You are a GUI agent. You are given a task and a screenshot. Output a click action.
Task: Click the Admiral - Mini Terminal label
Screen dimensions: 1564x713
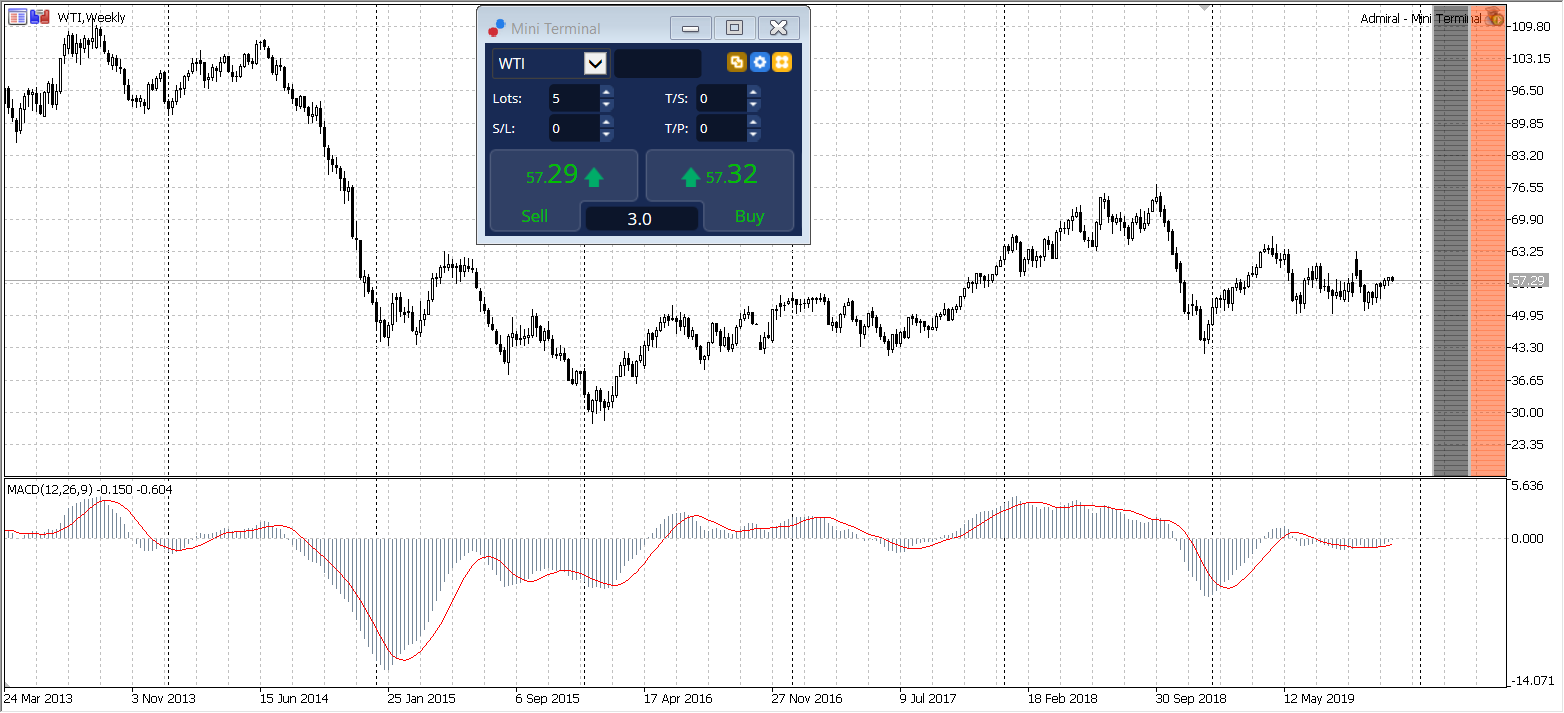click(x=1421, y=18)
